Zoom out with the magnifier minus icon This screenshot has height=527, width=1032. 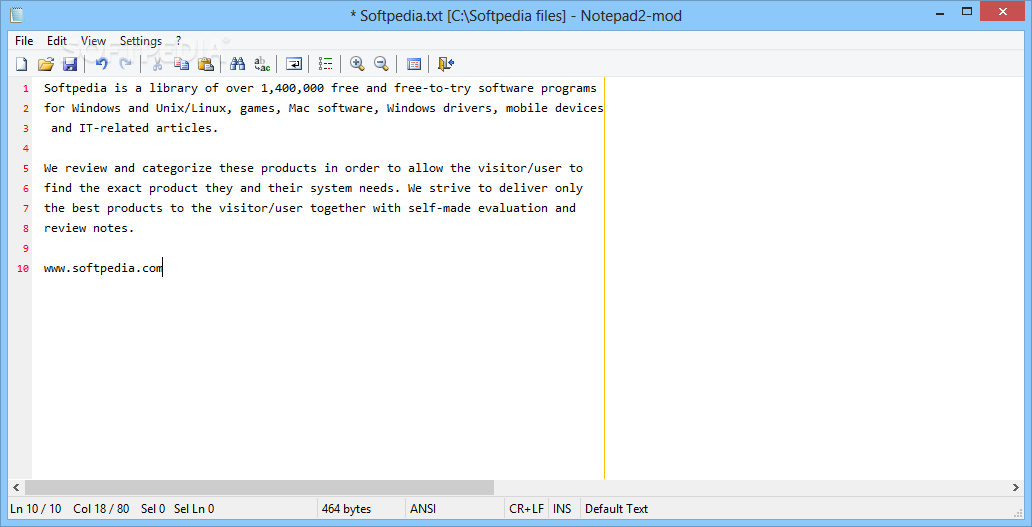click(x=381, y=64)
